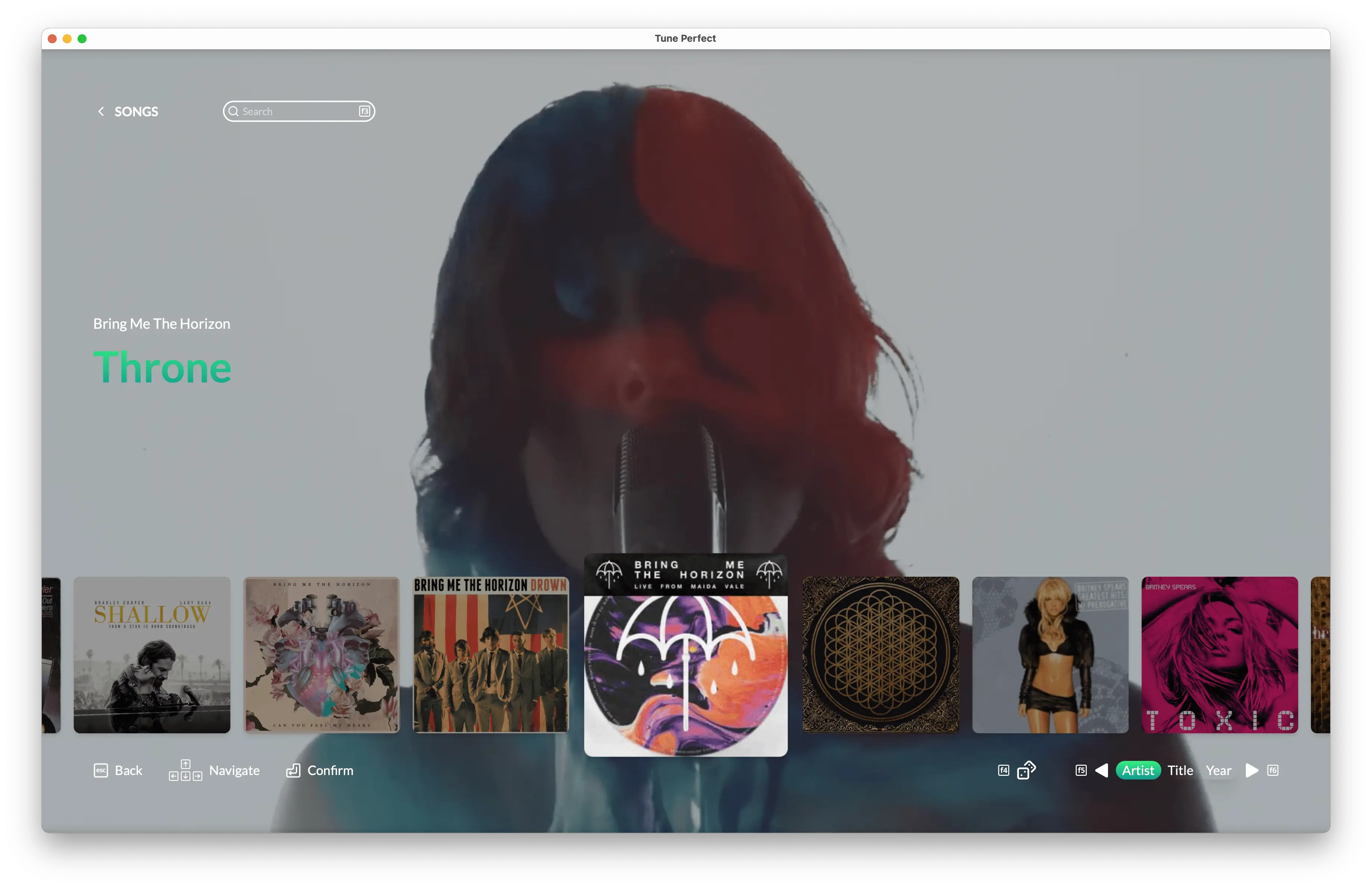Click the arrow keys navigate icon
This screenshot has height=888, width=1372.
(185, 771)
